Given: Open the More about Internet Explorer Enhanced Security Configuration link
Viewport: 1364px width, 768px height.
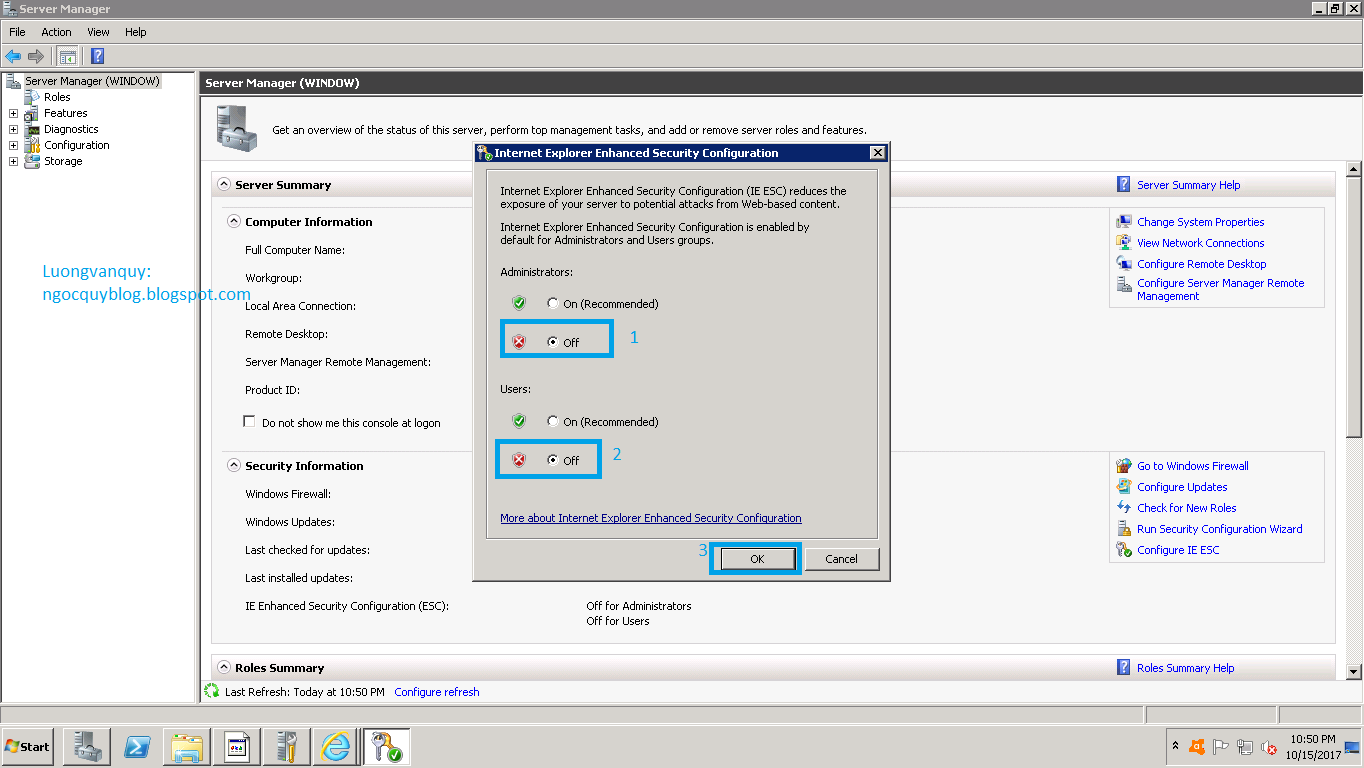Looking at the screenshot, I should (650, 518).
